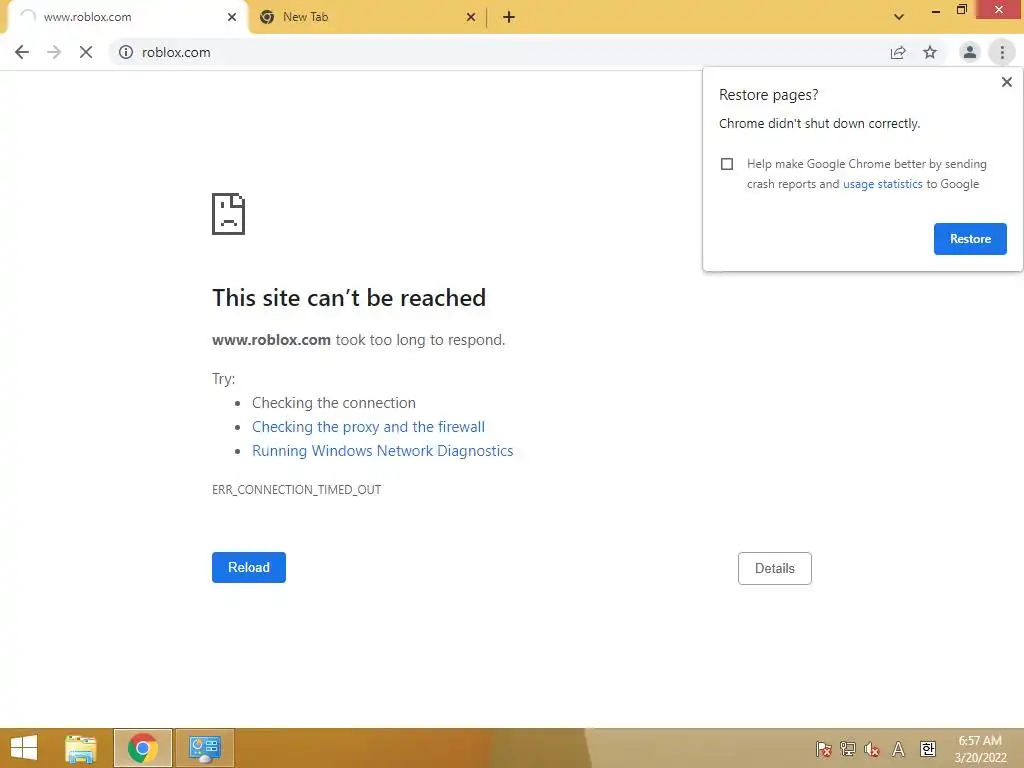The height and width of the screenshot is (768, 1024).
Task: Stop loading the page with the X button
Action: coord(86,52)
